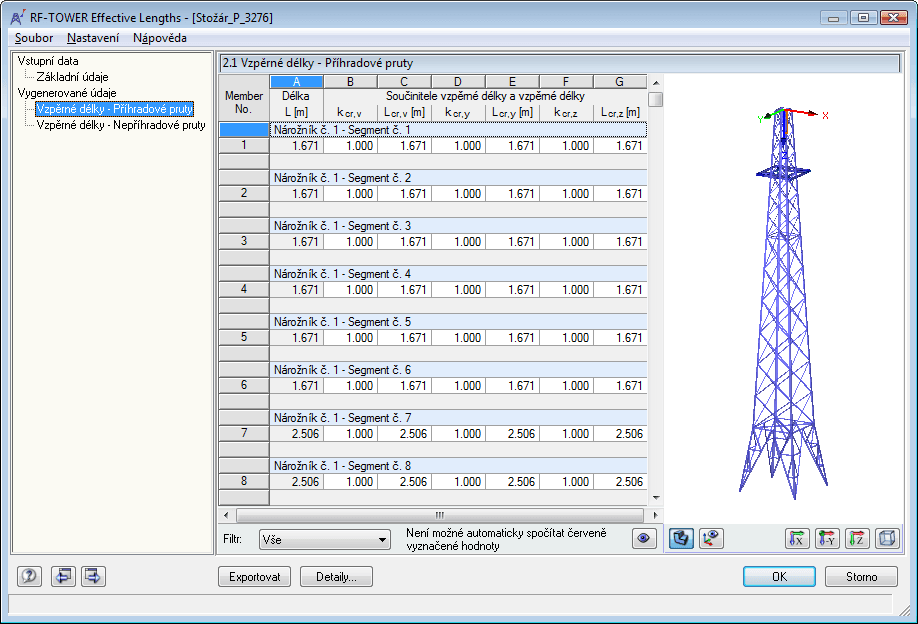918x624 pixels.
Task: Open the Nastavení menu
Action: [93, 38]
